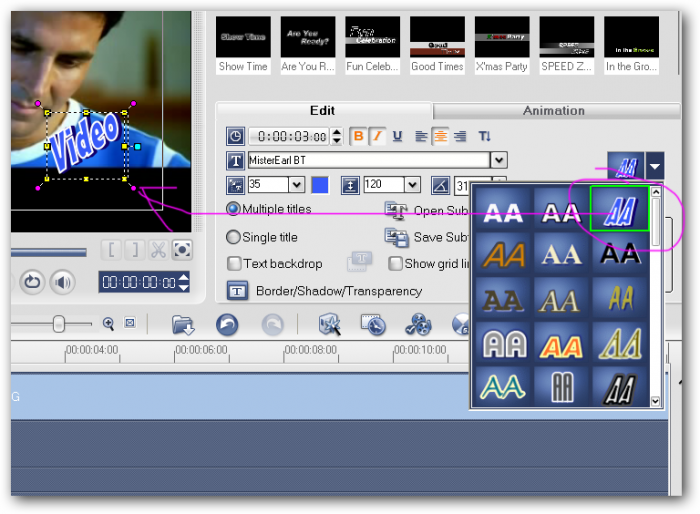Align title text left
This screenshot has height=514, width=700.
click(x=421, y=136)
